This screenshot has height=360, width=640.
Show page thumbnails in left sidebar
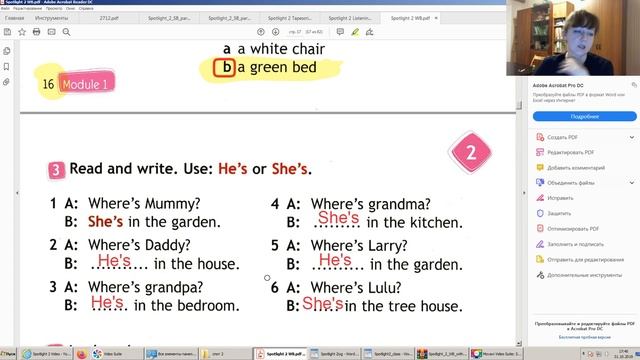tap(7, 51)
